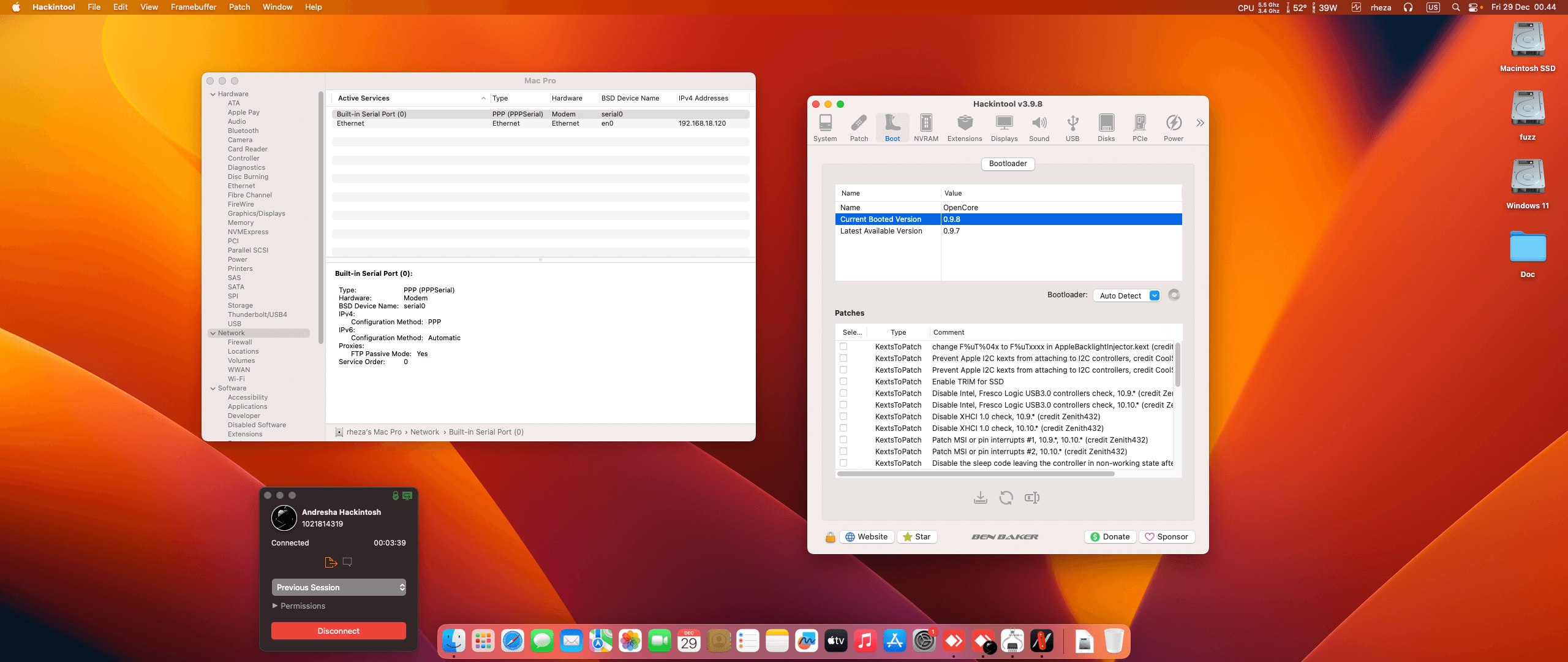The image size is (1568, 662).
Task: Click the download bootloader icon below patches
Action: pos(980,498)
